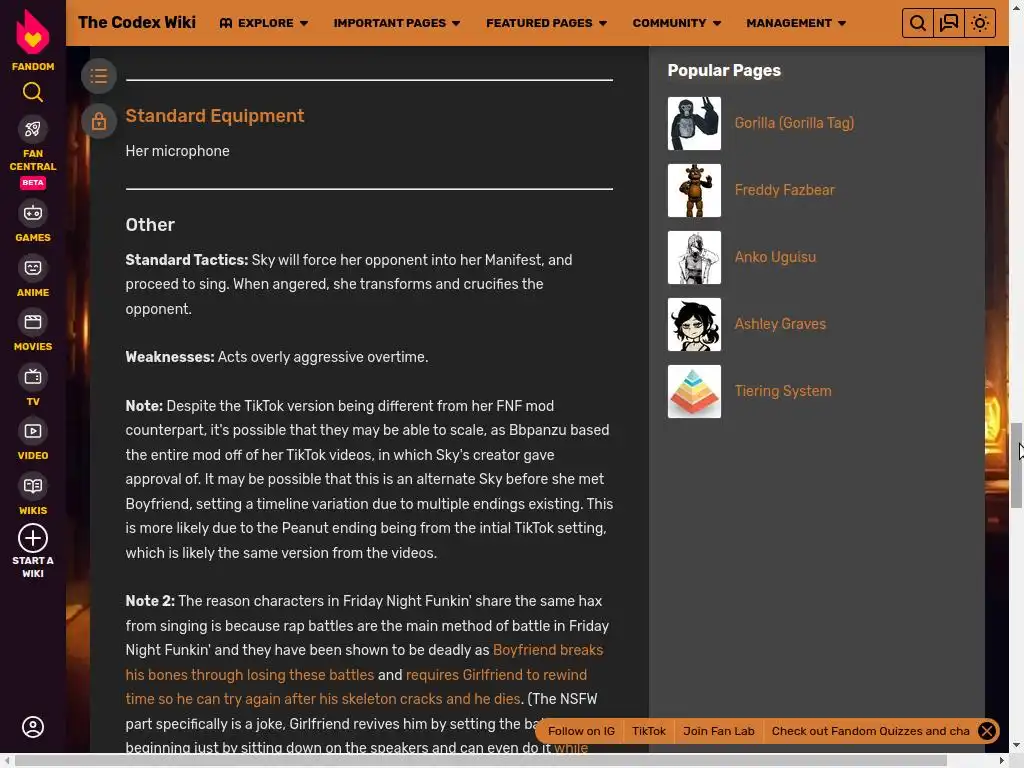Click the 'Weaknesses:' label
The width and height of the screenshot is (1024, 768).
170,357
